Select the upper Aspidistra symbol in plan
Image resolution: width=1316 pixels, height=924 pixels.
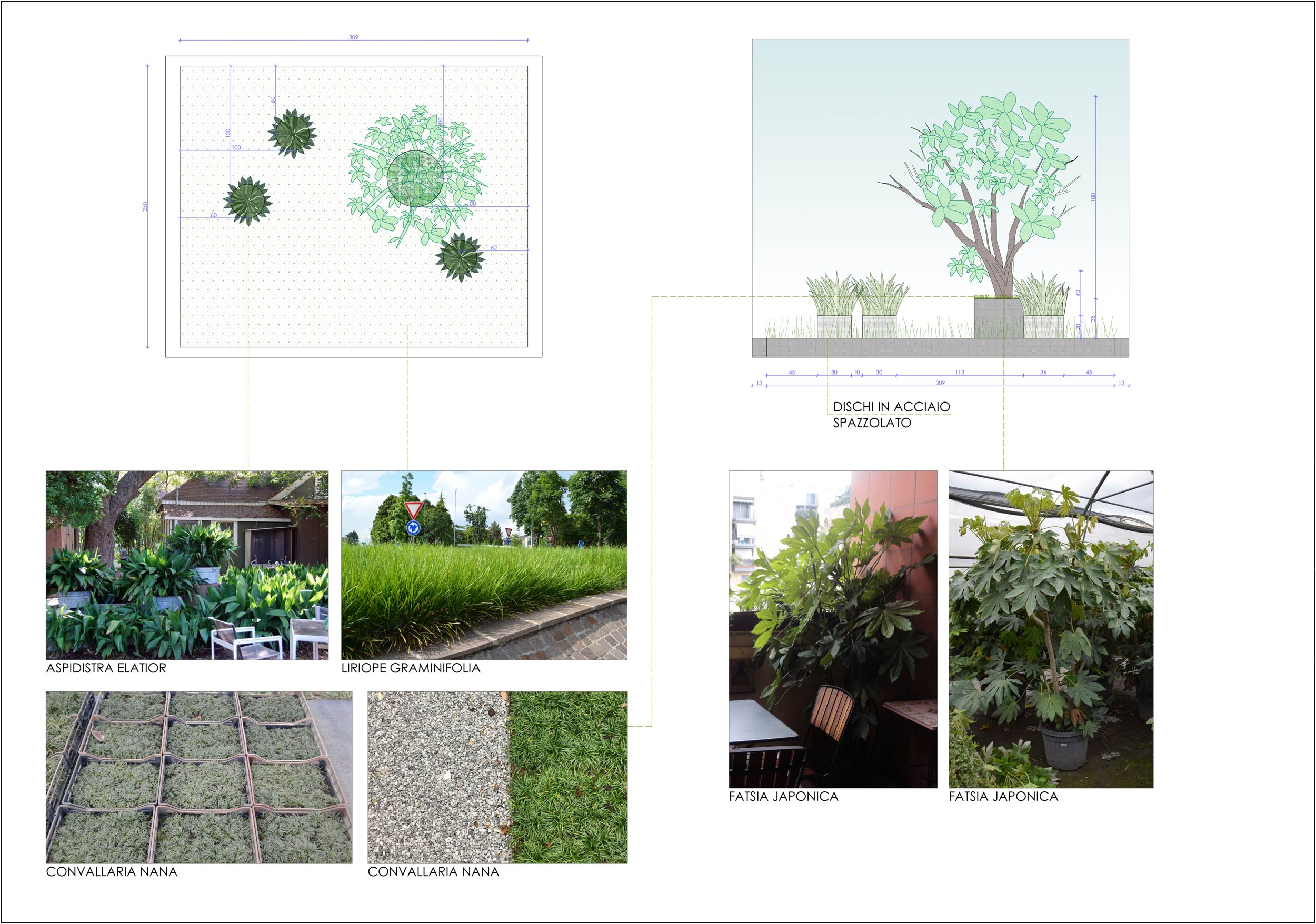[x=292, y=134]
